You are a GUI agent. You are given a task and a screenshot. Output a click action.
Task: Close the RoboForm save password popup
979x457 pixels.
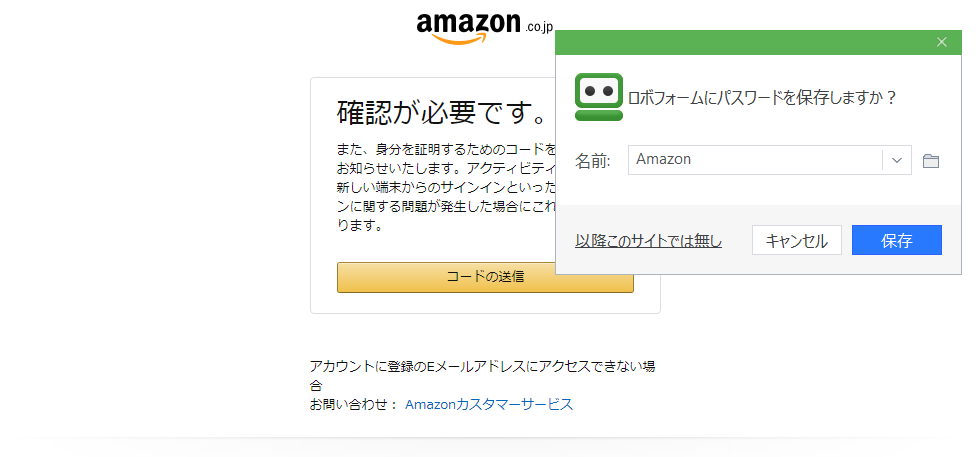click(x=941, y=42)
